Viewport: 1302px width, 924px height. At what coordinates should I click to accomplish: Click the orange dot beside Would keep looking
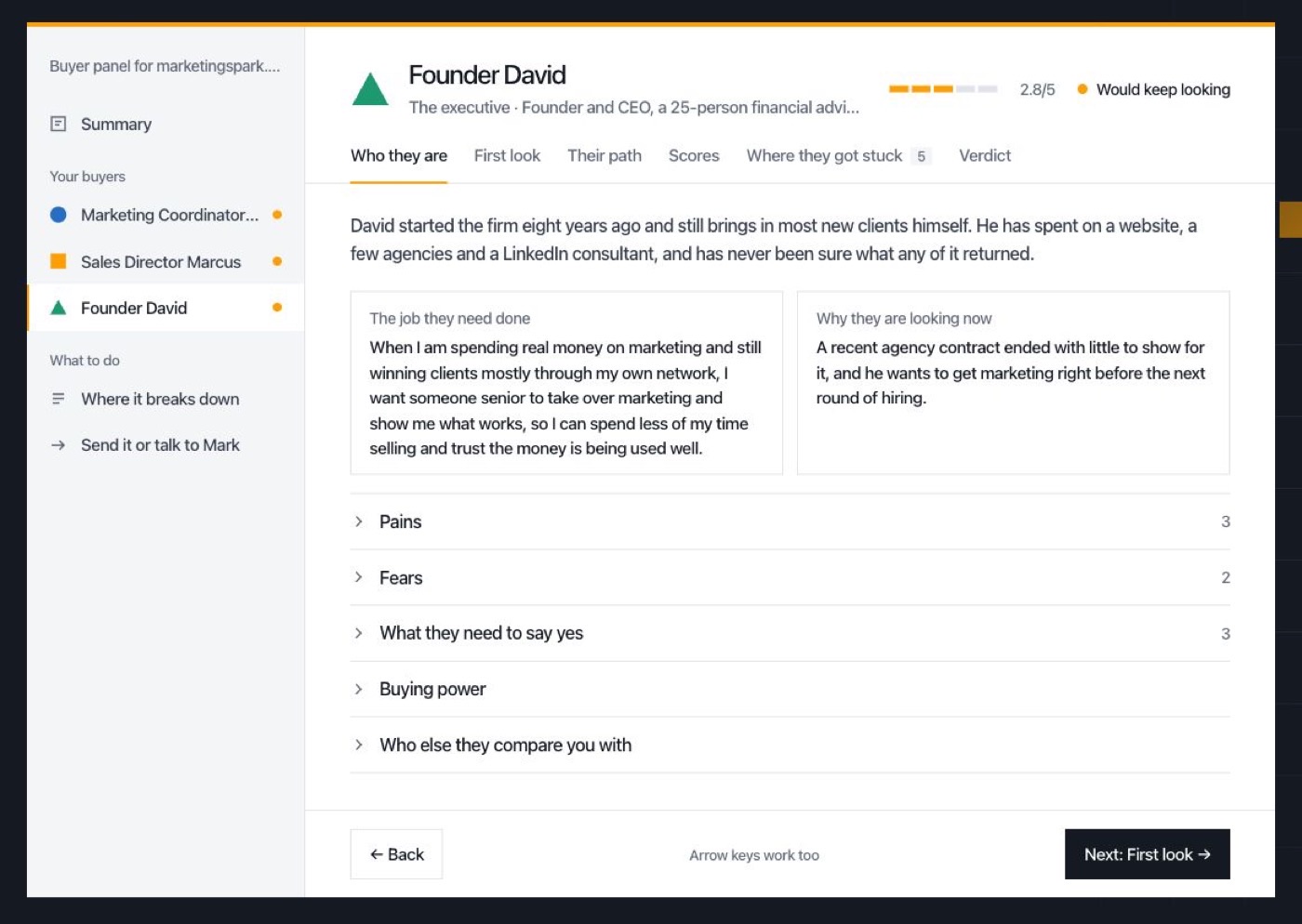(x=1083, y=89)
